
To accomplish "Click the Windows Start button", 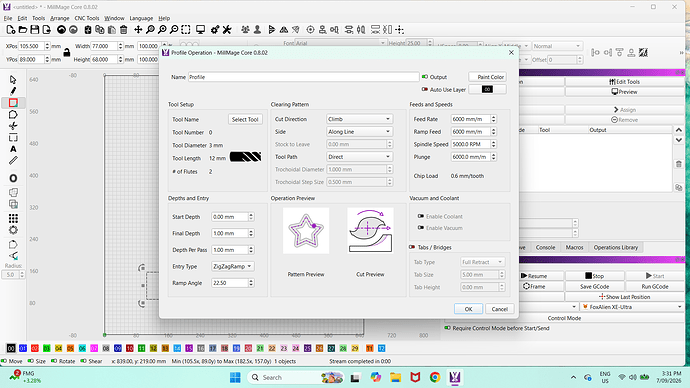I will point(235,377).
